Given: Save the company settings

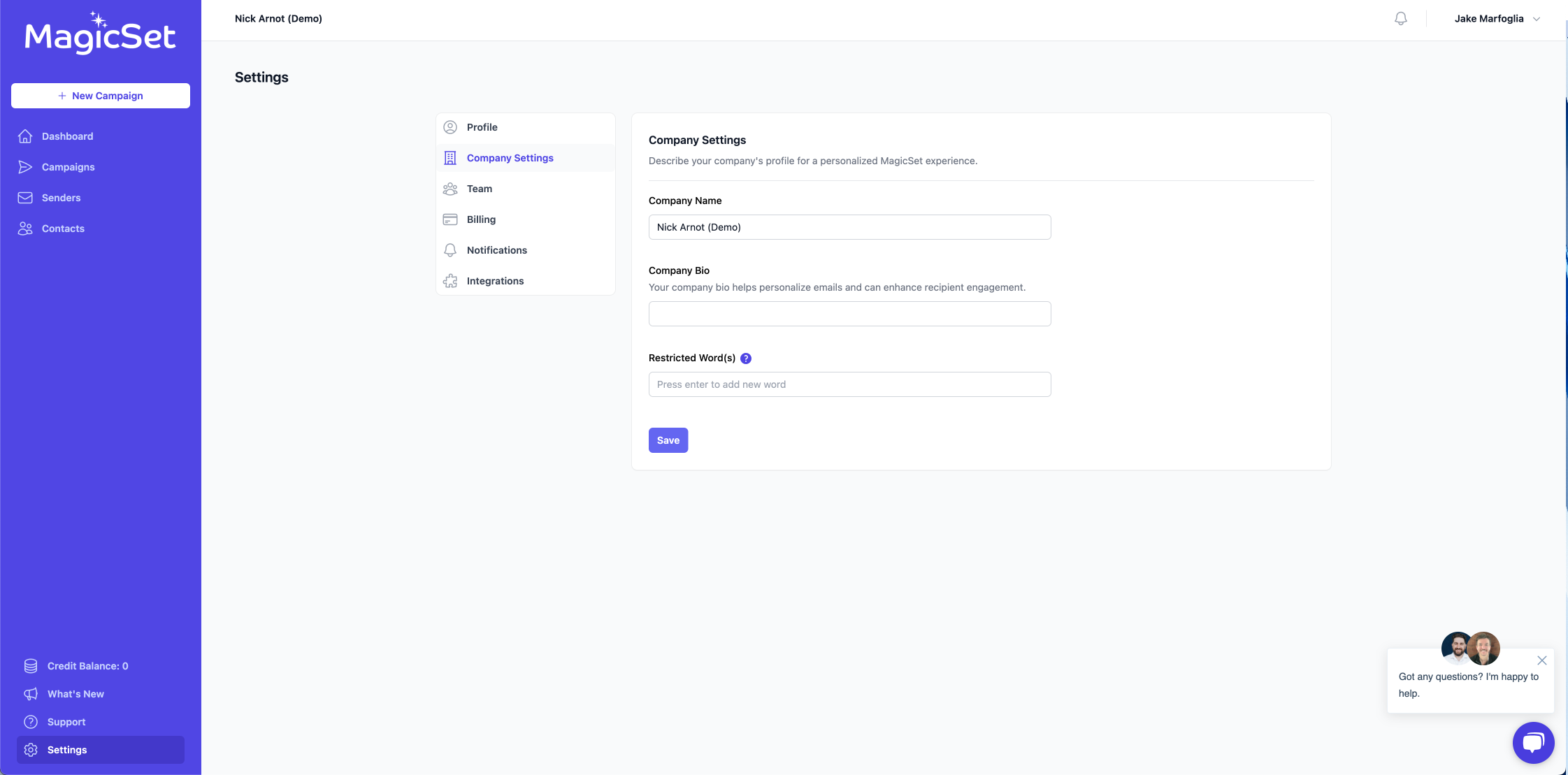Looking at the screenshot, I should (x=668, y=440).
